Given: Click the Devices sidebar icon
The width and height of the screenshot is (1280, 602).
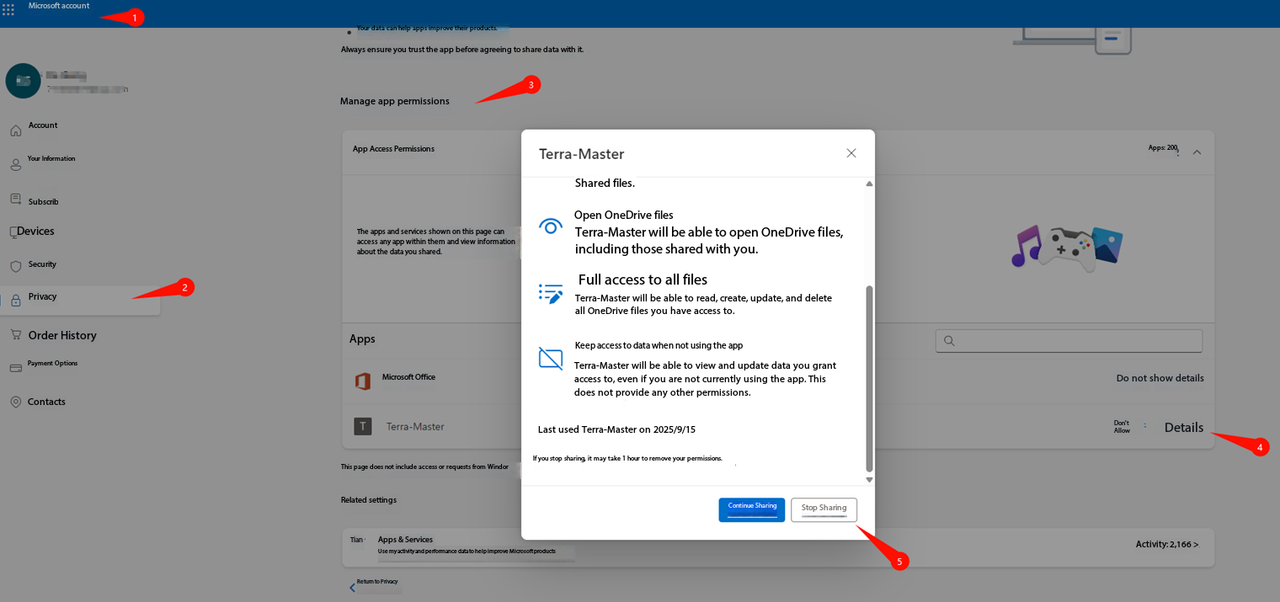Looking at the screenshot, I should pyautogui.click(x=13, y=232).
